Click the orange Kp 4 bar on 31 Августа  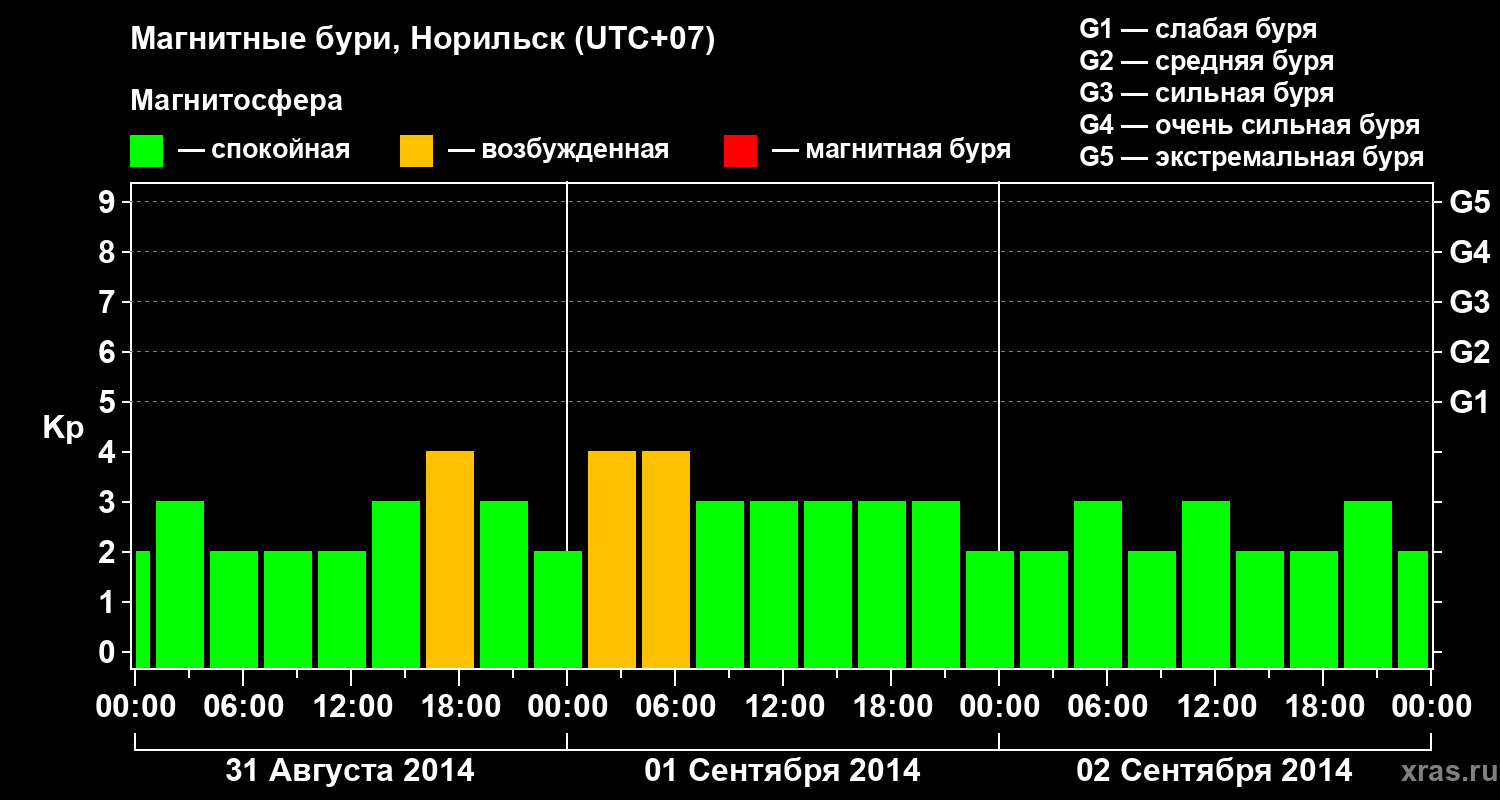[x=450, y=559]
